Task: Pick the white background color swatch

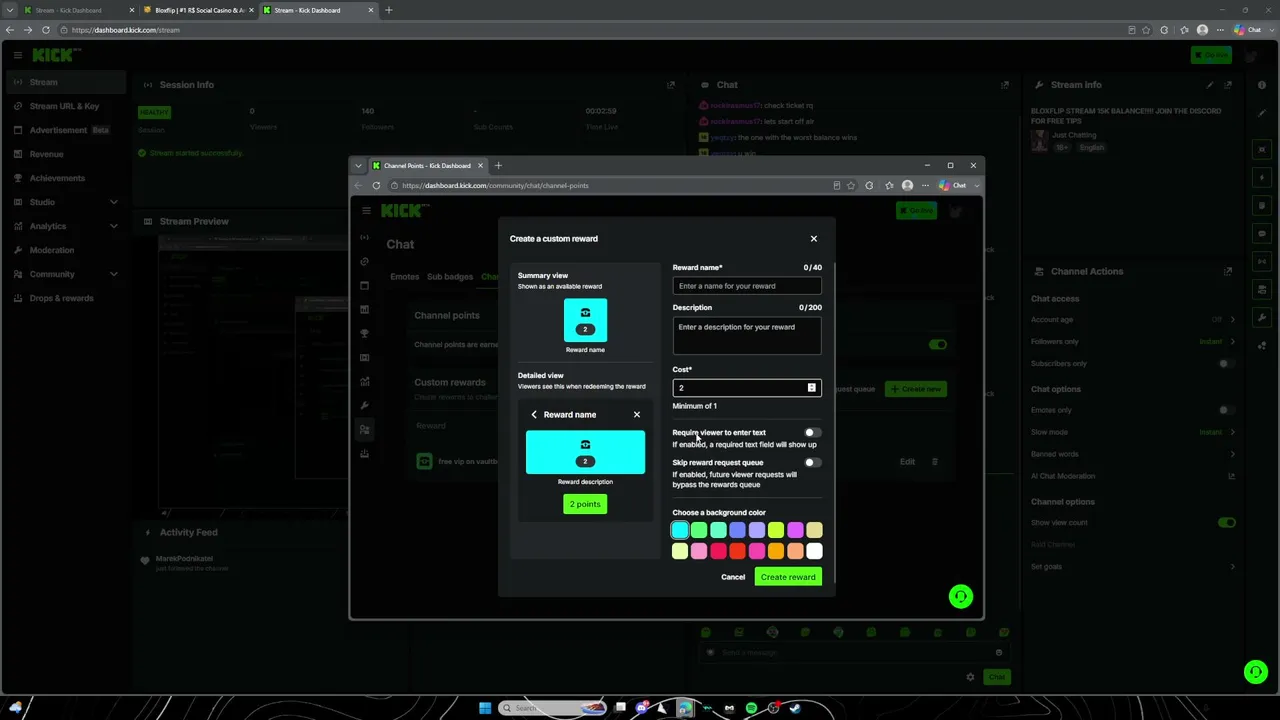Action: (814, 551)
